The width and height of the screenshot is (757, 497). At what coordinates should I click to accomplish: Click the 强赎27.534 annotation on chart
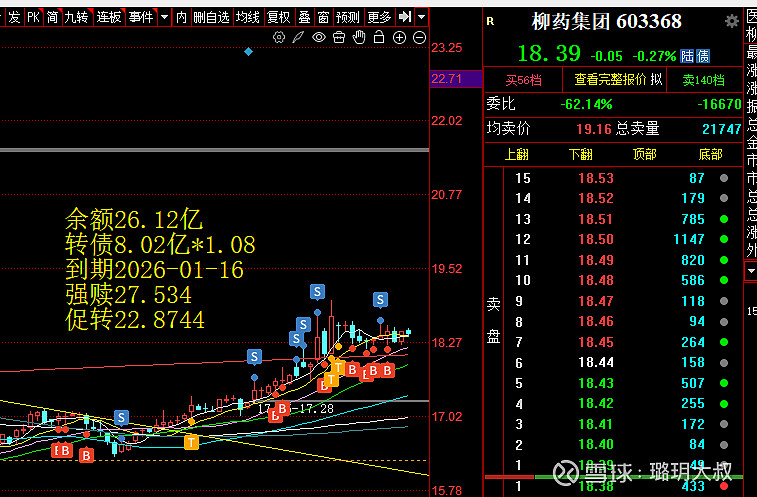coord(128,295)
